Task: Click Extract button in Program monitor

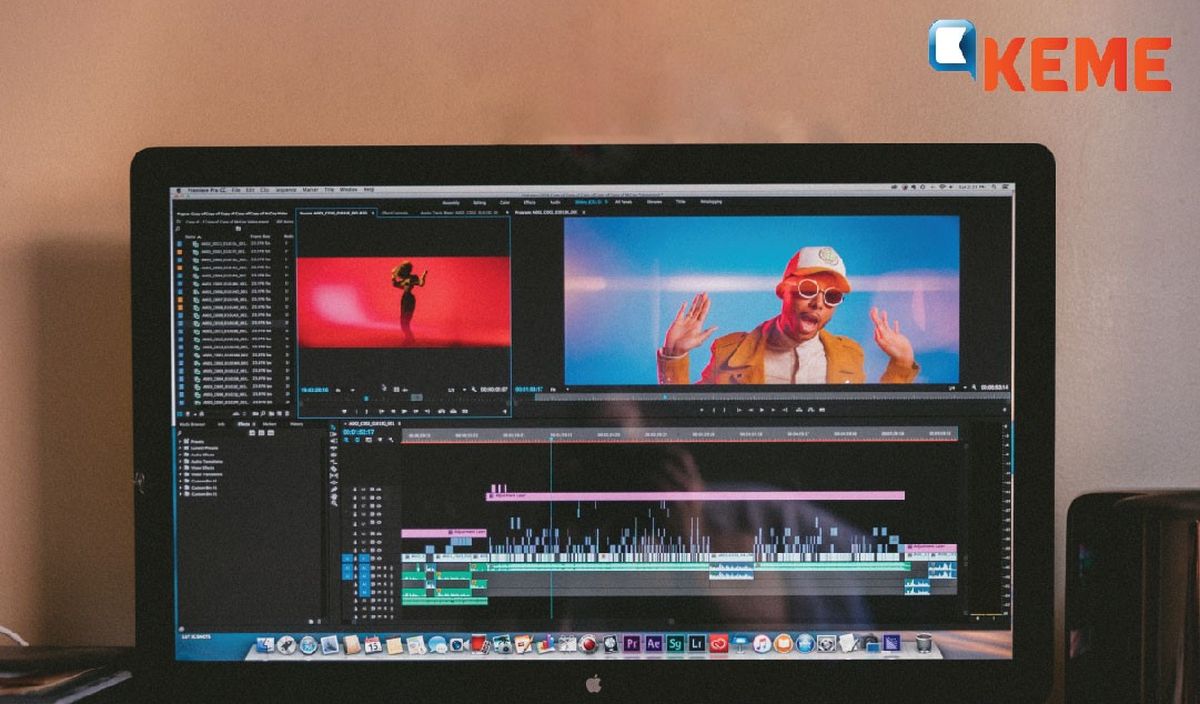Action: pos(811,410)
